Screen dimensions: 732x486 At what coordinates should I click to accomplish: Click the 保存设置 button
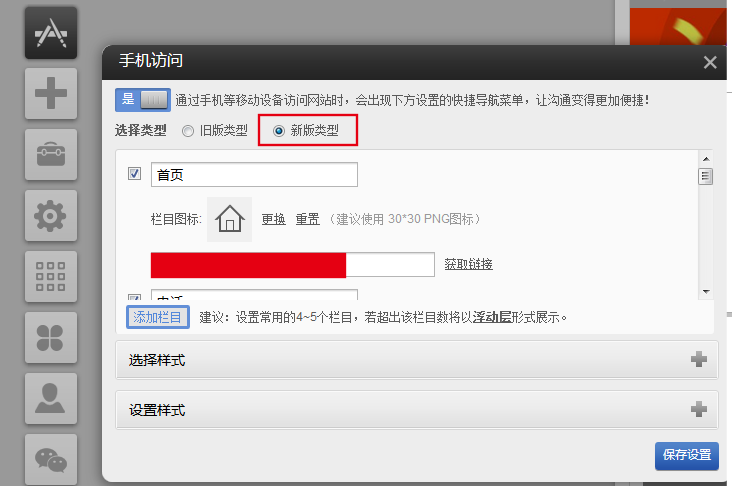686,455
